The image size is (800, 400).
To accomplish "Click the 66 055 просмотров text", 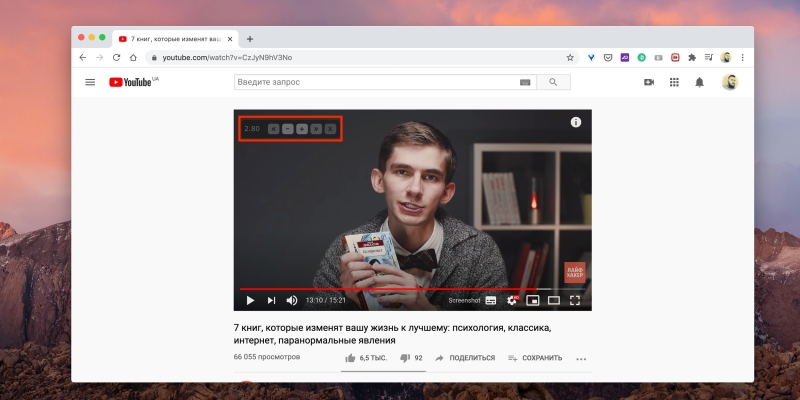I will [x=267, y=357].
